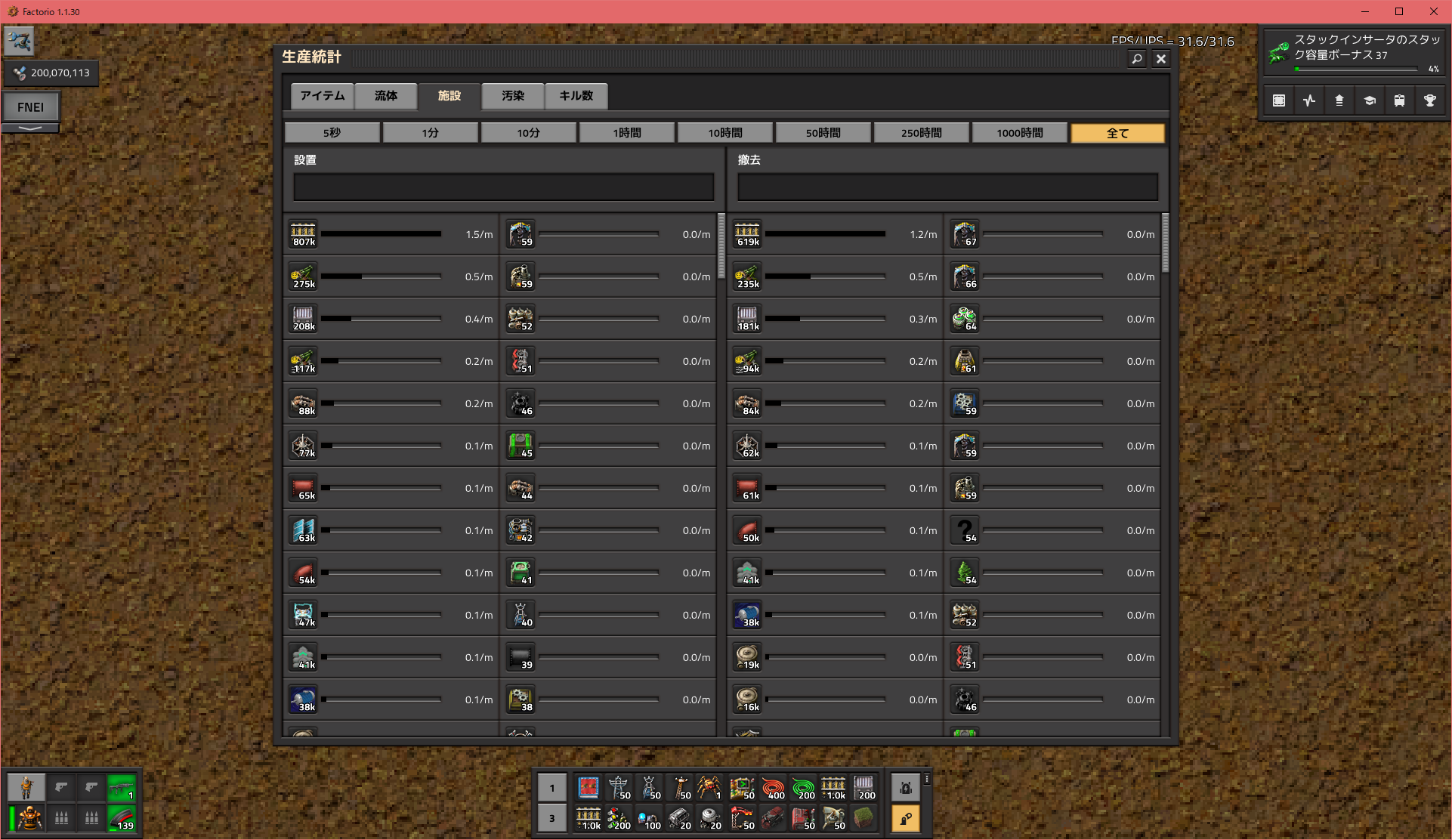1452x840 pixels.
Task: Select the red wire in quickbar
Action: coord(773,788)
